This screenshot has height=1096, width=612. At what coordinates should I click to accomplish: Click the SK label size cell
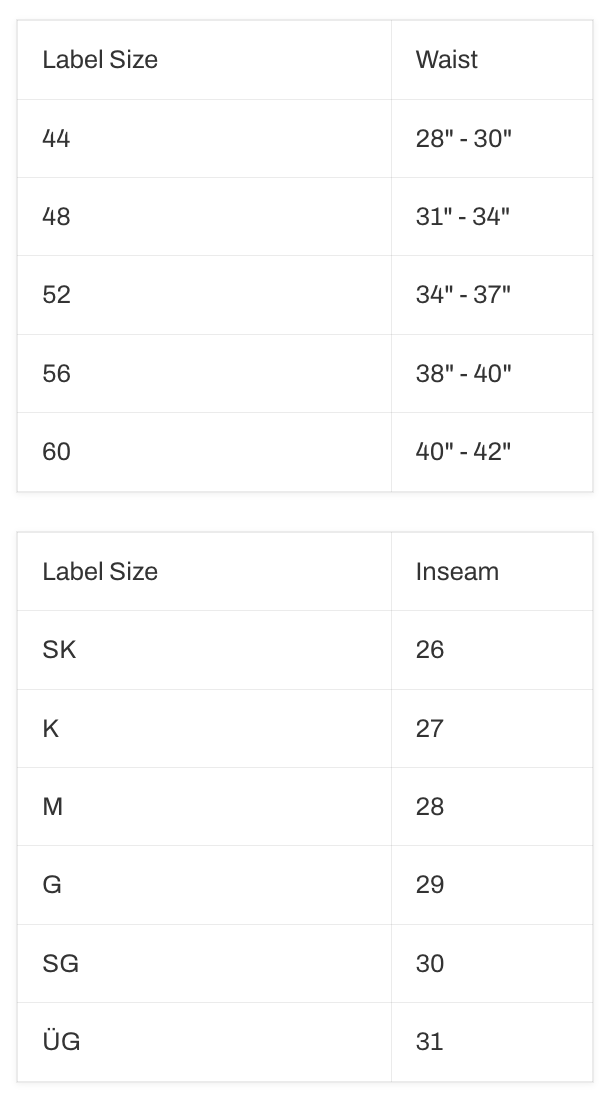[59, 650]
